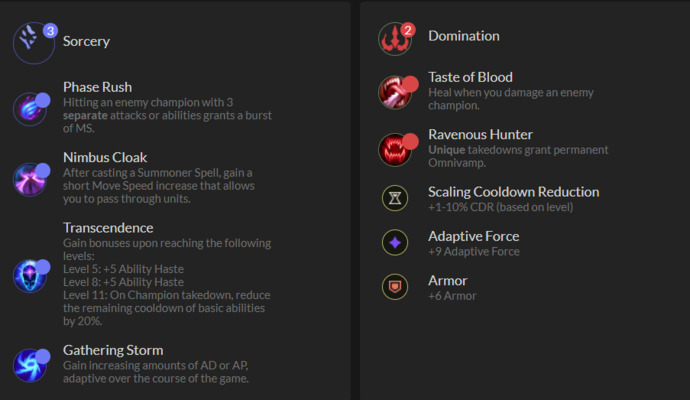The image size is (690, 400).
Task: Click the Ravenous Hunter rune icon
Action: [x=395, y=149]
